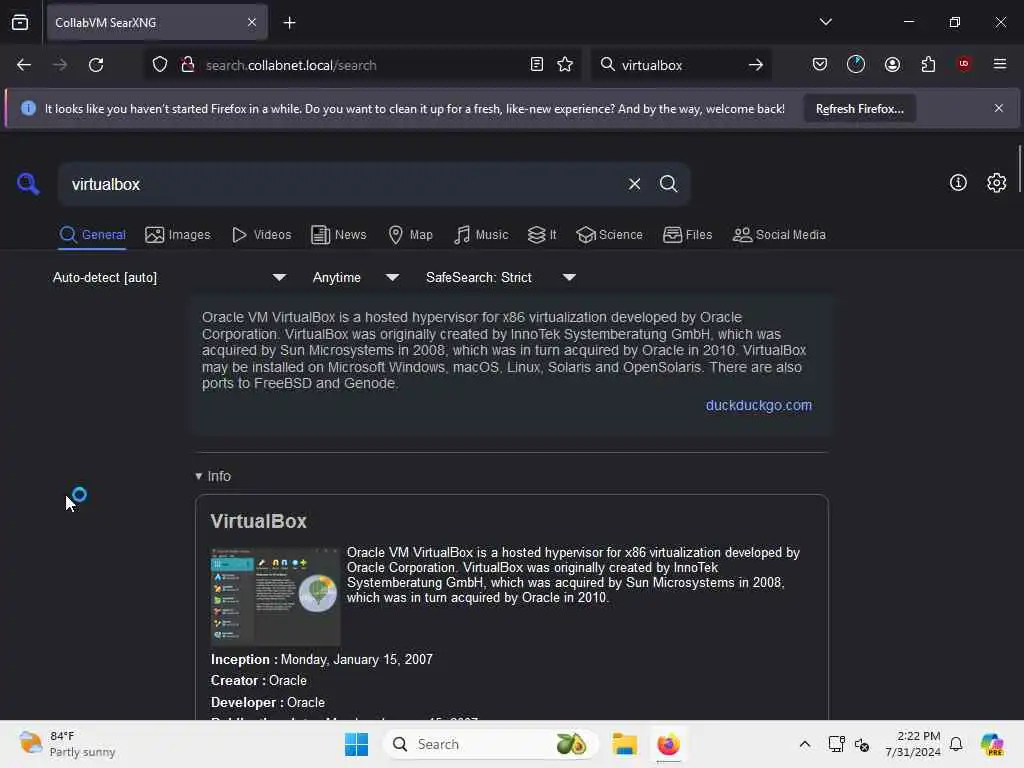Open the Pocket save icon
The height and width of the screenshot is (768, 1024).
[820, 64]
